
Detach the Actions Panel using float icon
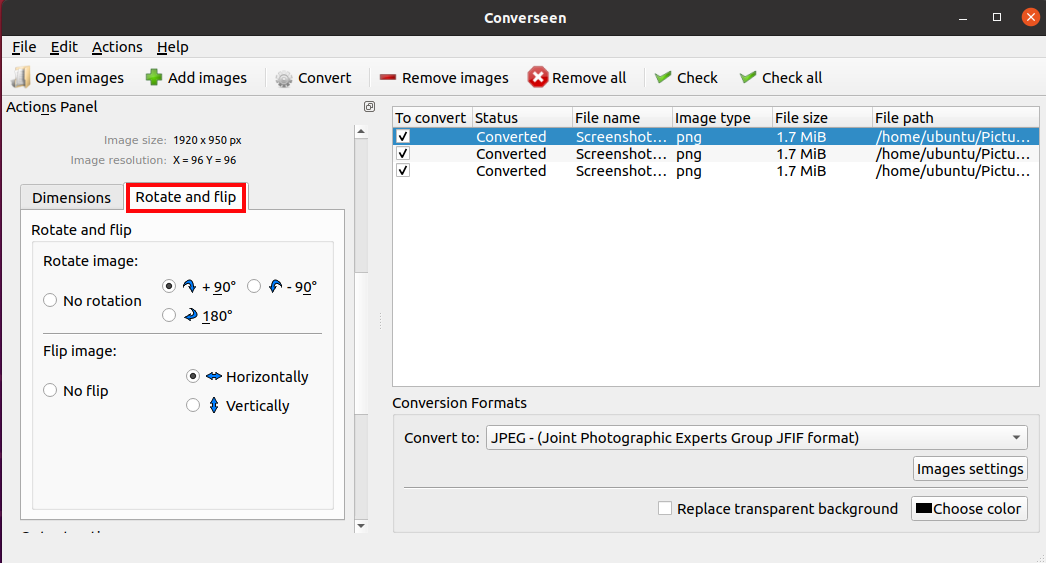[370, 107]
